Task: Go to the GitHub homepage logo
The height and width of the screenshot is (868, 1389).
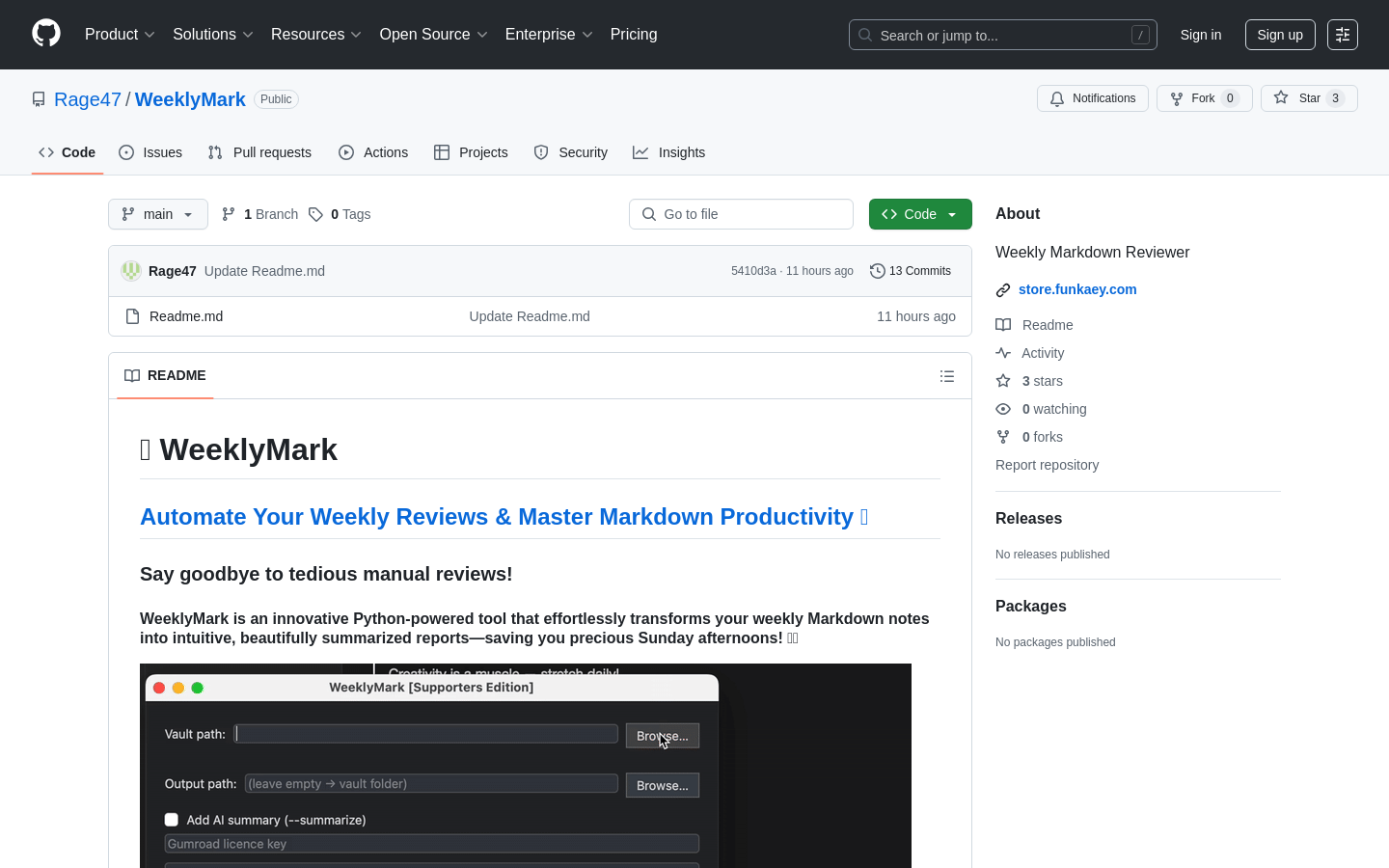Action: click(46, 34)
